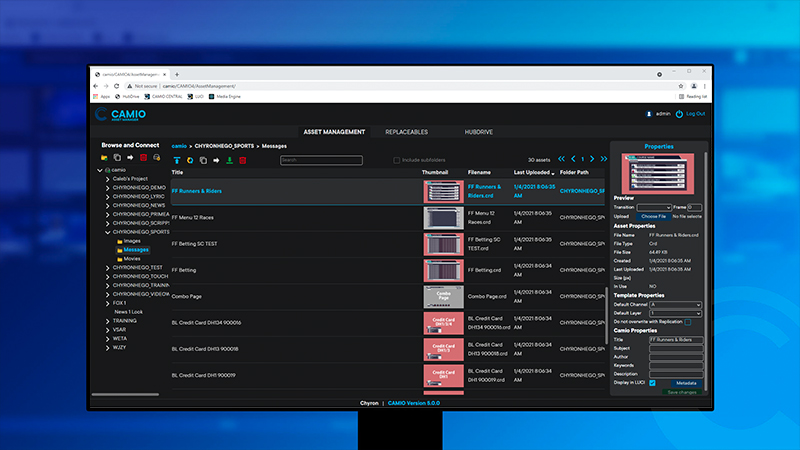Switch to the HUBDRIVE tab
800x450 pixels.
point(479,132)
